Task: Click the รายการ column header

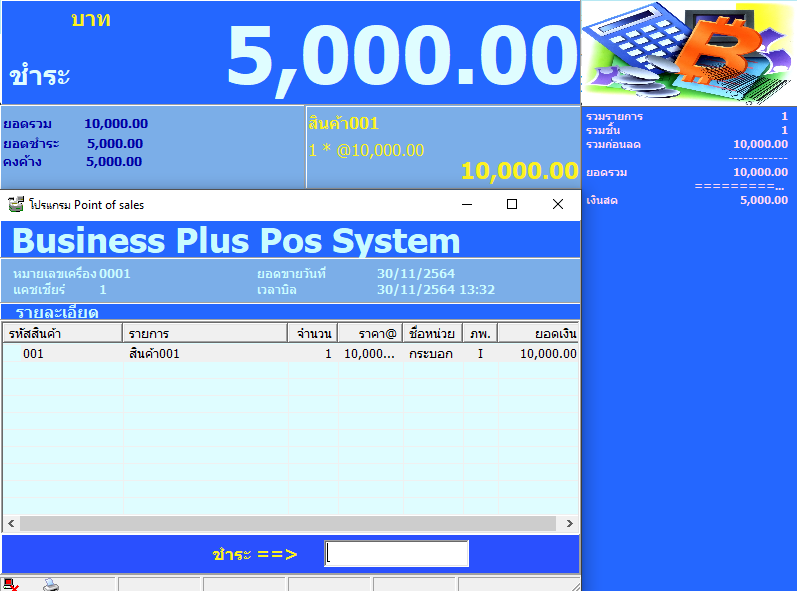Action: [204, 333]
